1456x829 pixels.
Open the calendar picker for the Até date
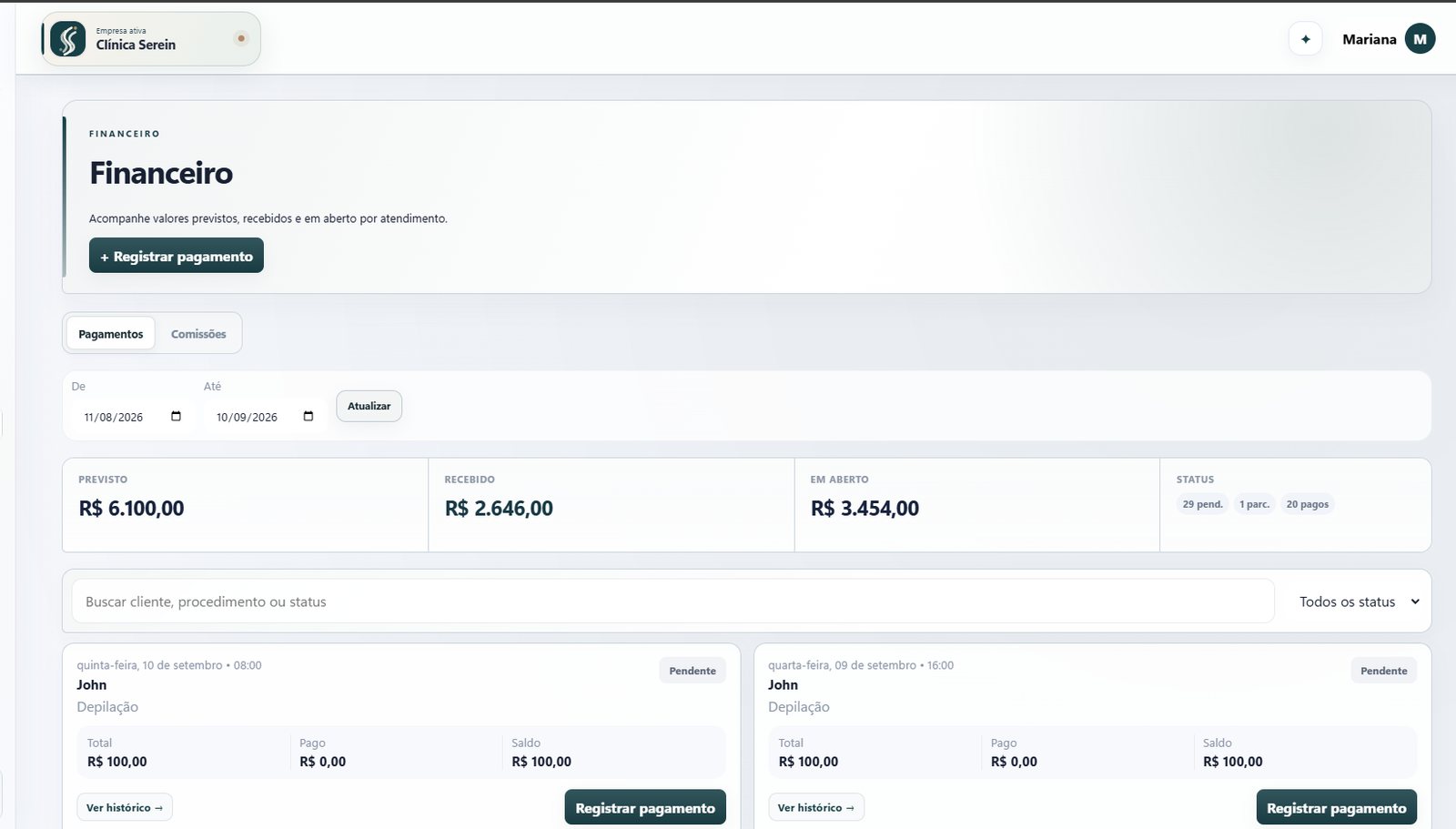[308, 417]
